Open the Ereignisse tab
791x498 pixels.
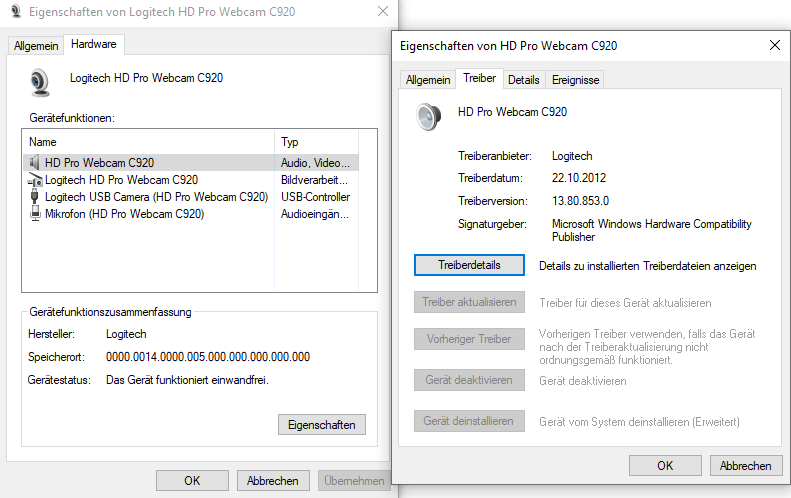[575, 80]
